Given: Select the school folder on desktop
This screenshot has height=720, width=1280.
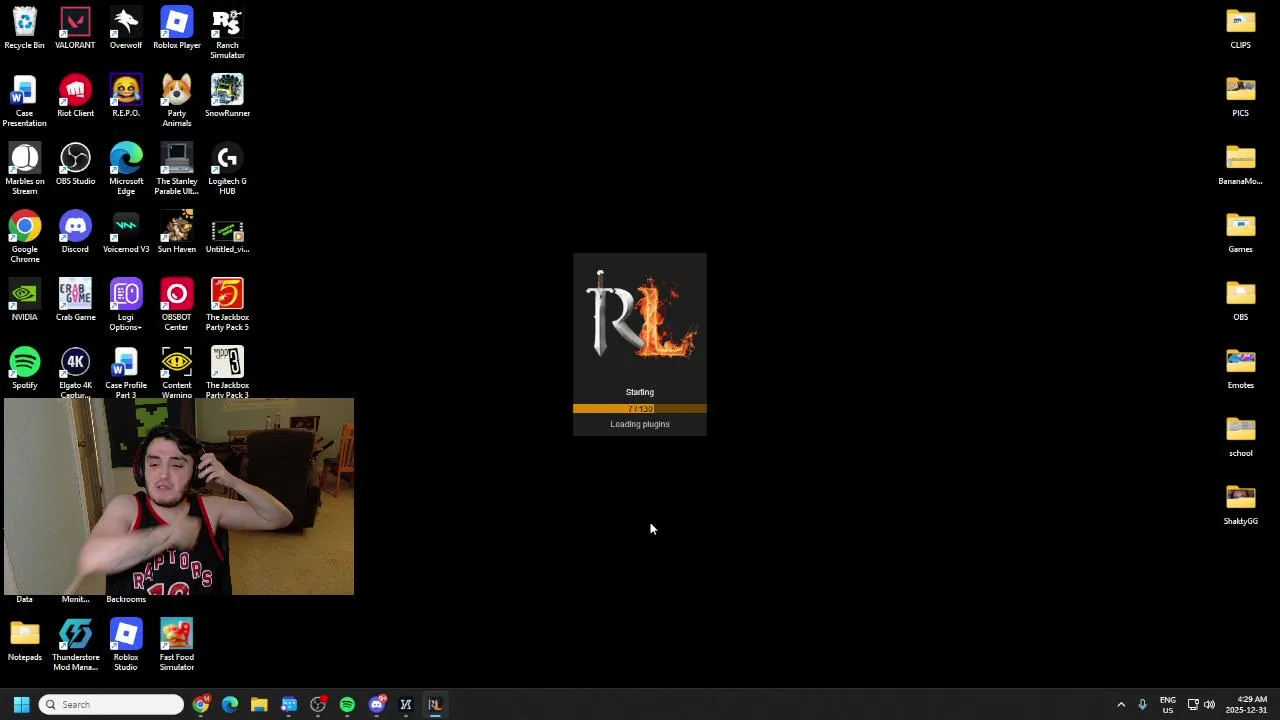Looking at the screenshot, I should click(1240, 436).
